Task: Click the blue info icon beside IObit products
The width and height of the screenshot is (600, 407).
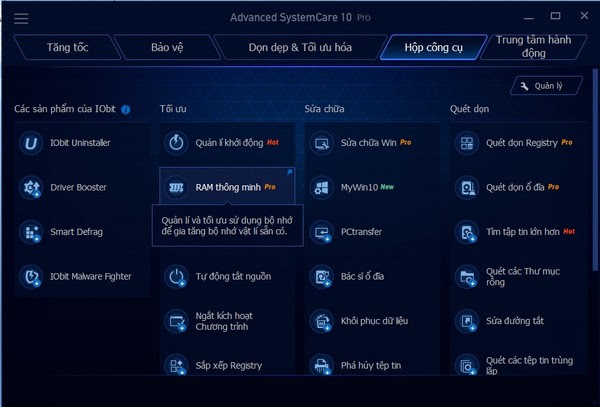Action: point(126,109)
